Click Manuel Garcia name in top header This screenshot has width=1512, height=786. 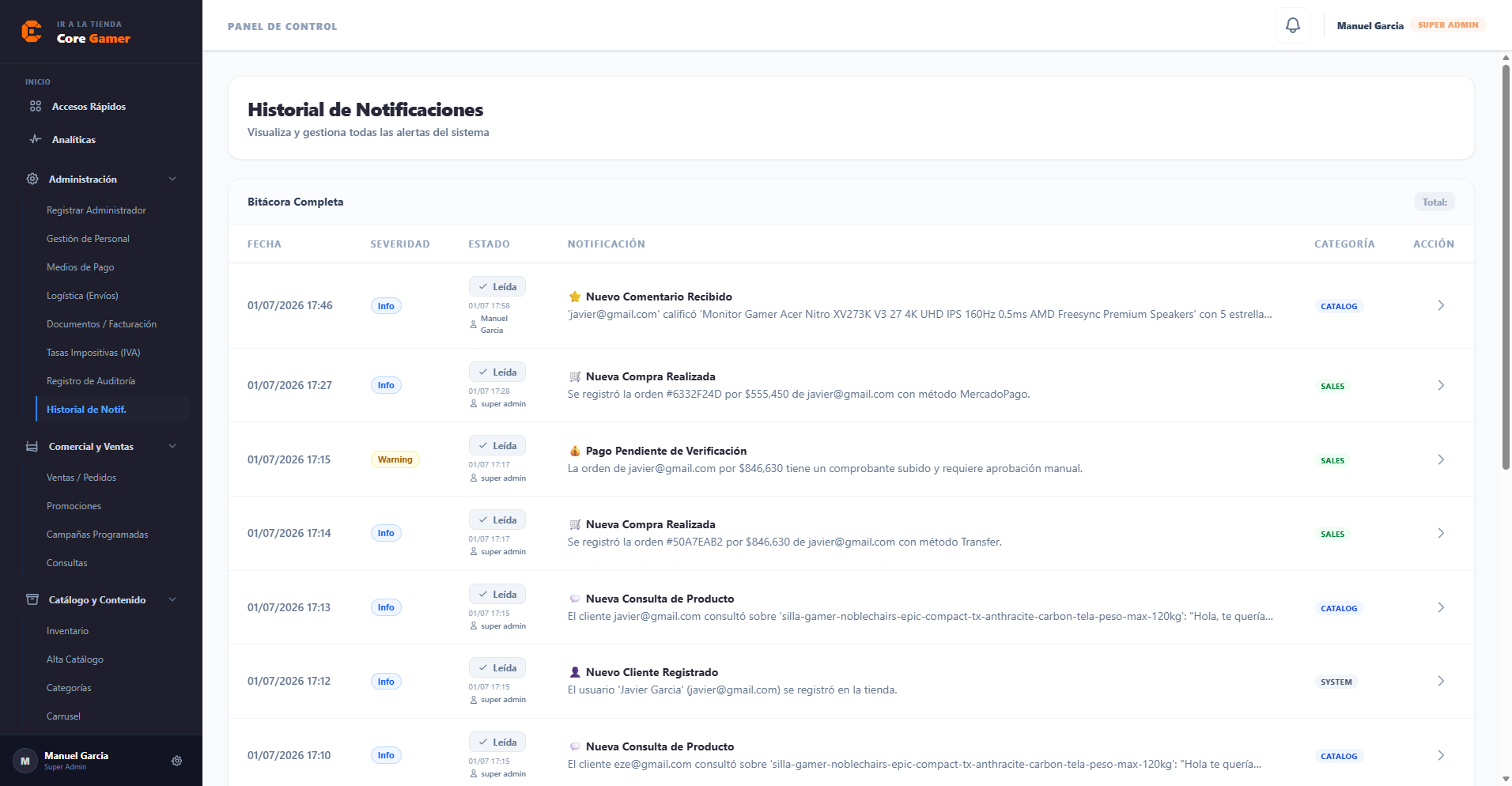pyautogui.click(x=1370, y=26)
